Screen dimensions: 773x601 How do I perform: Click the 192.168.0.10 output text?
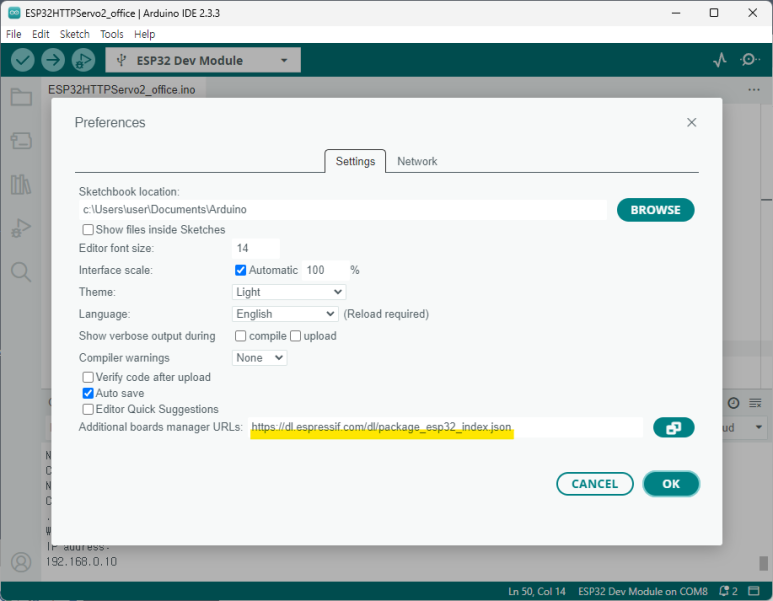point(81,562)
